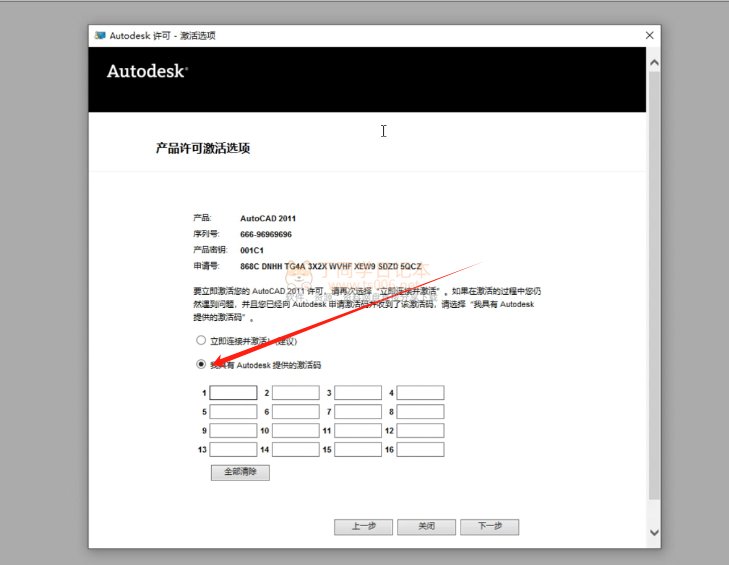729x565 pixels.
Task: Select the I have an activation code option
Action: [x=201, y=365]
